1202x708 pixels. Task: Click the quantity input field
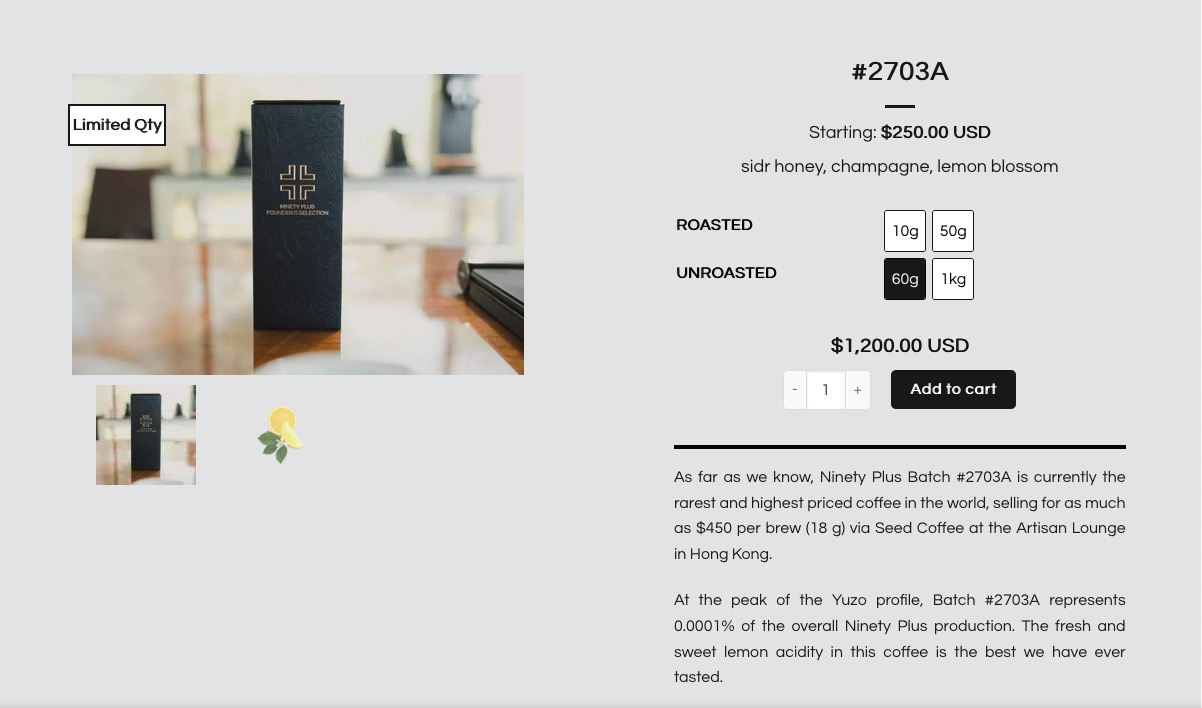tap(826, 390)
